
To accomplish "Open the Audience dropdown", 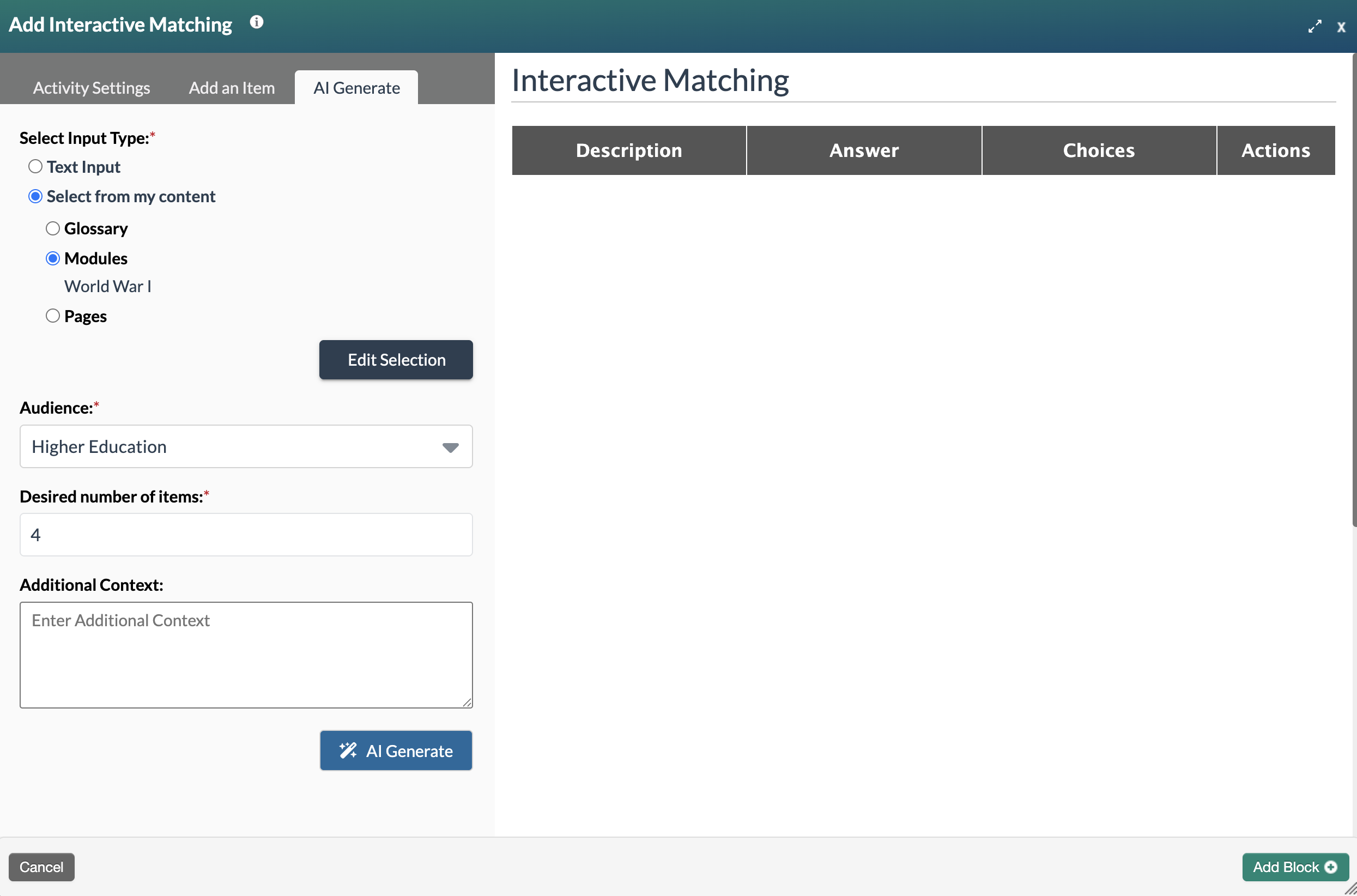I will pos(451,447).
